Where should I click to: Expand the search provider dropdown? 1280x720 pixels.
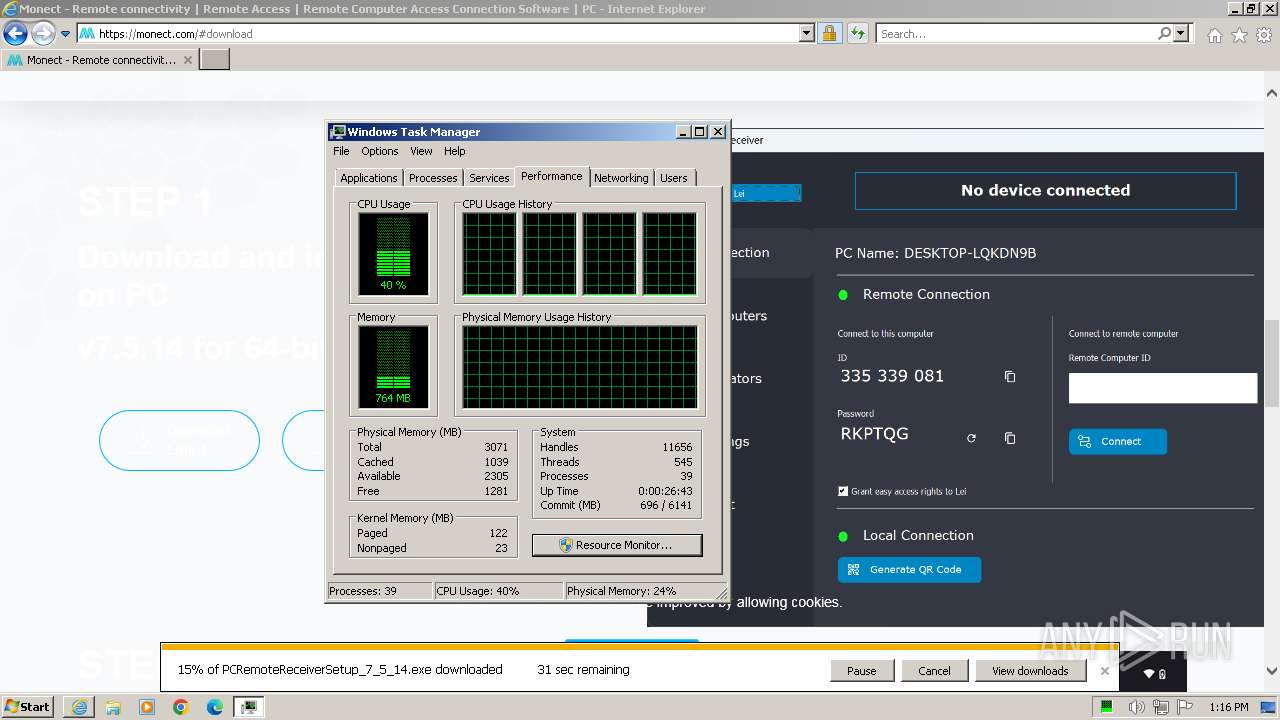(x=1182, y=33)
